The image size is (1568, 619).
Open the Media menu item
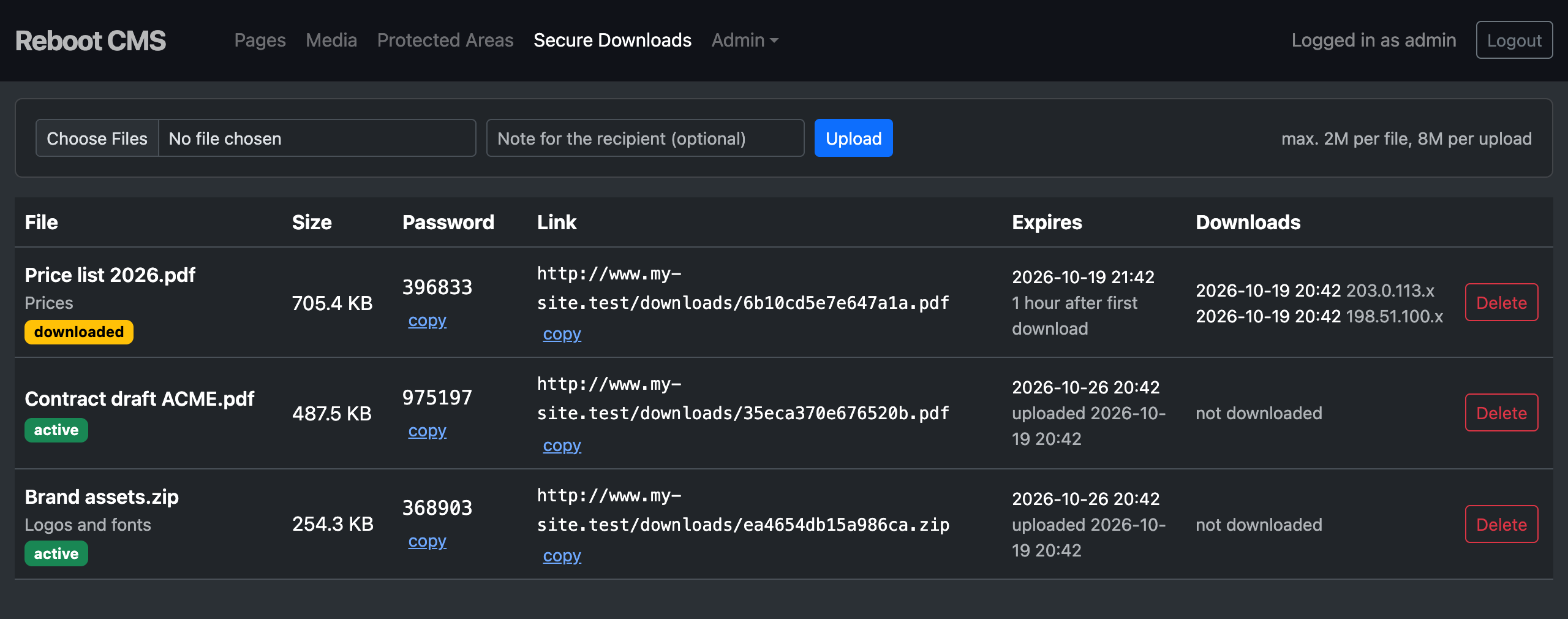click(x=331, y=40)
